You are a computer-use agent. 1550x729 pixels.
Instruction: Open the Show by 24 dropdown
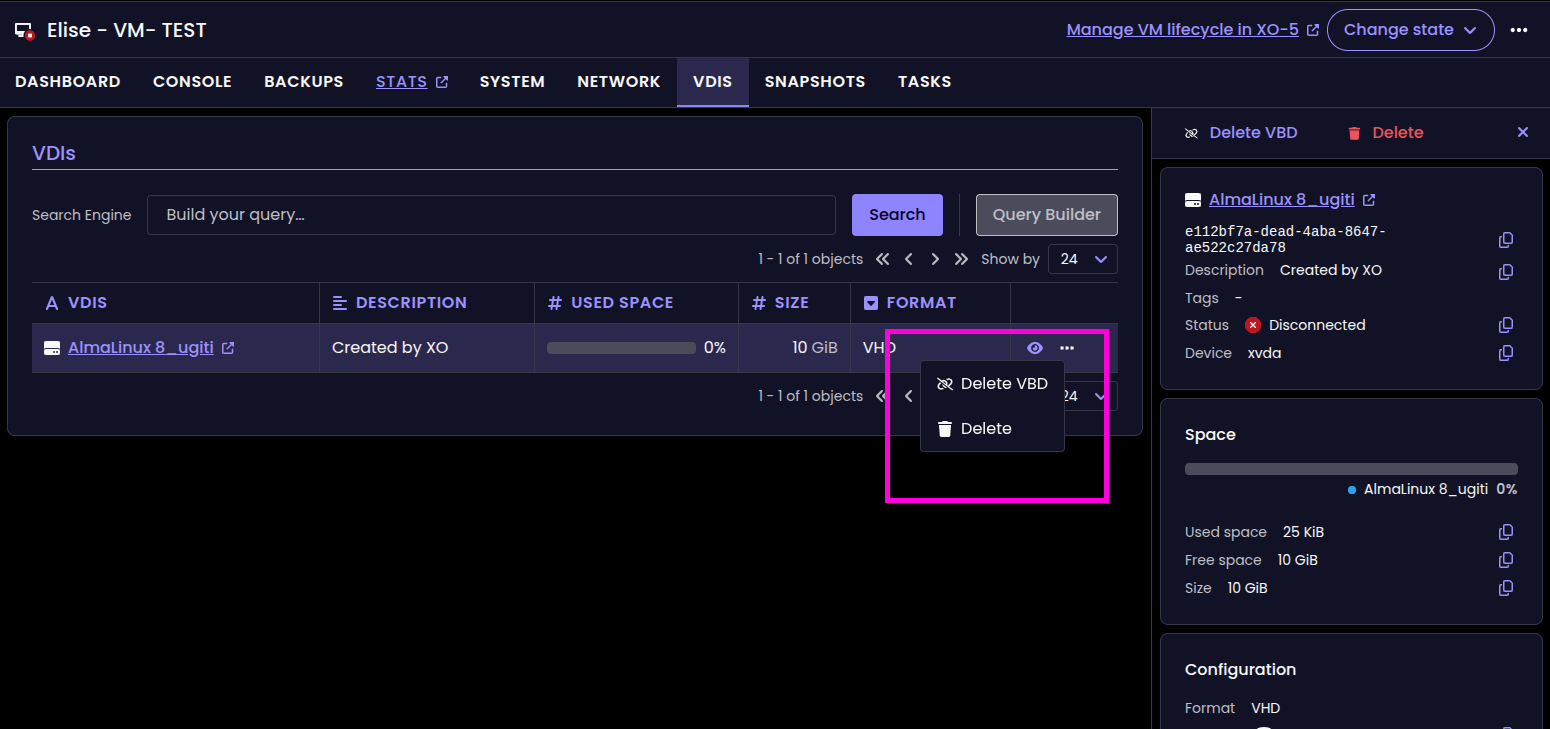point(1082,259)
